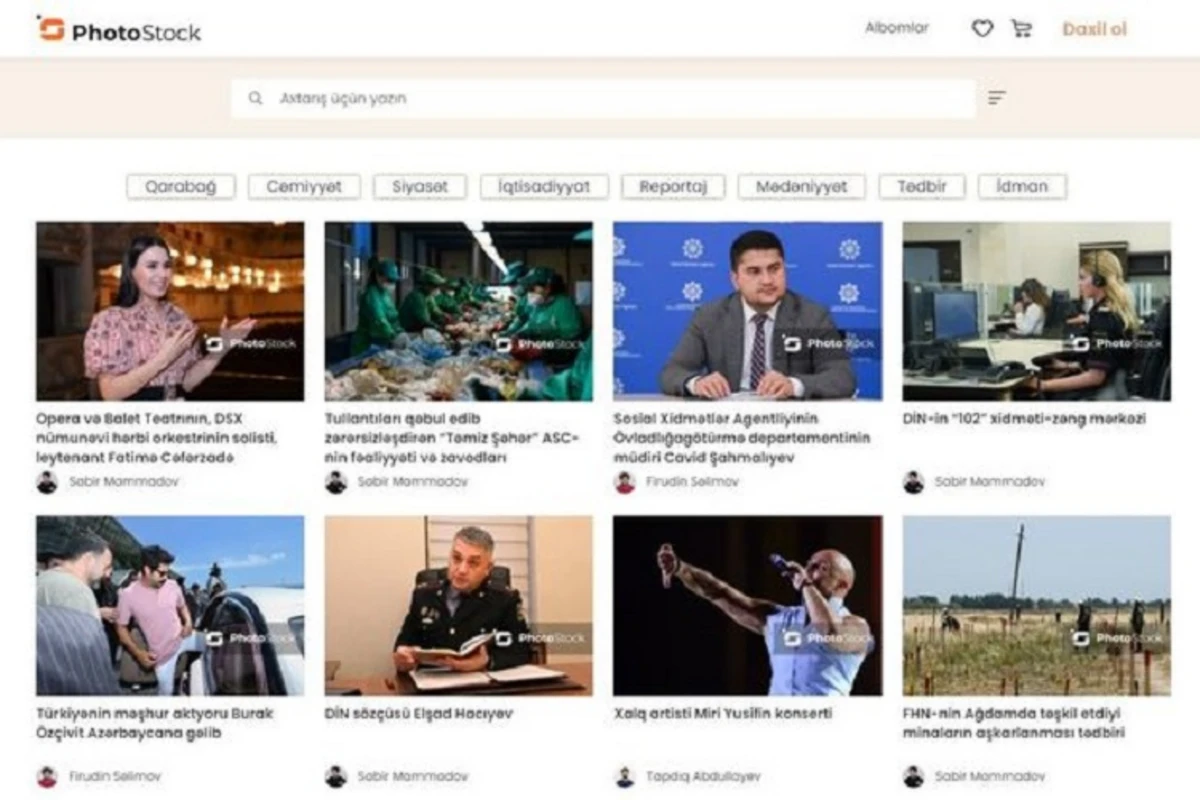
Task: Click author avatar under Fatimə Cəfərzadə photo
Action: (x=47, y=482)
